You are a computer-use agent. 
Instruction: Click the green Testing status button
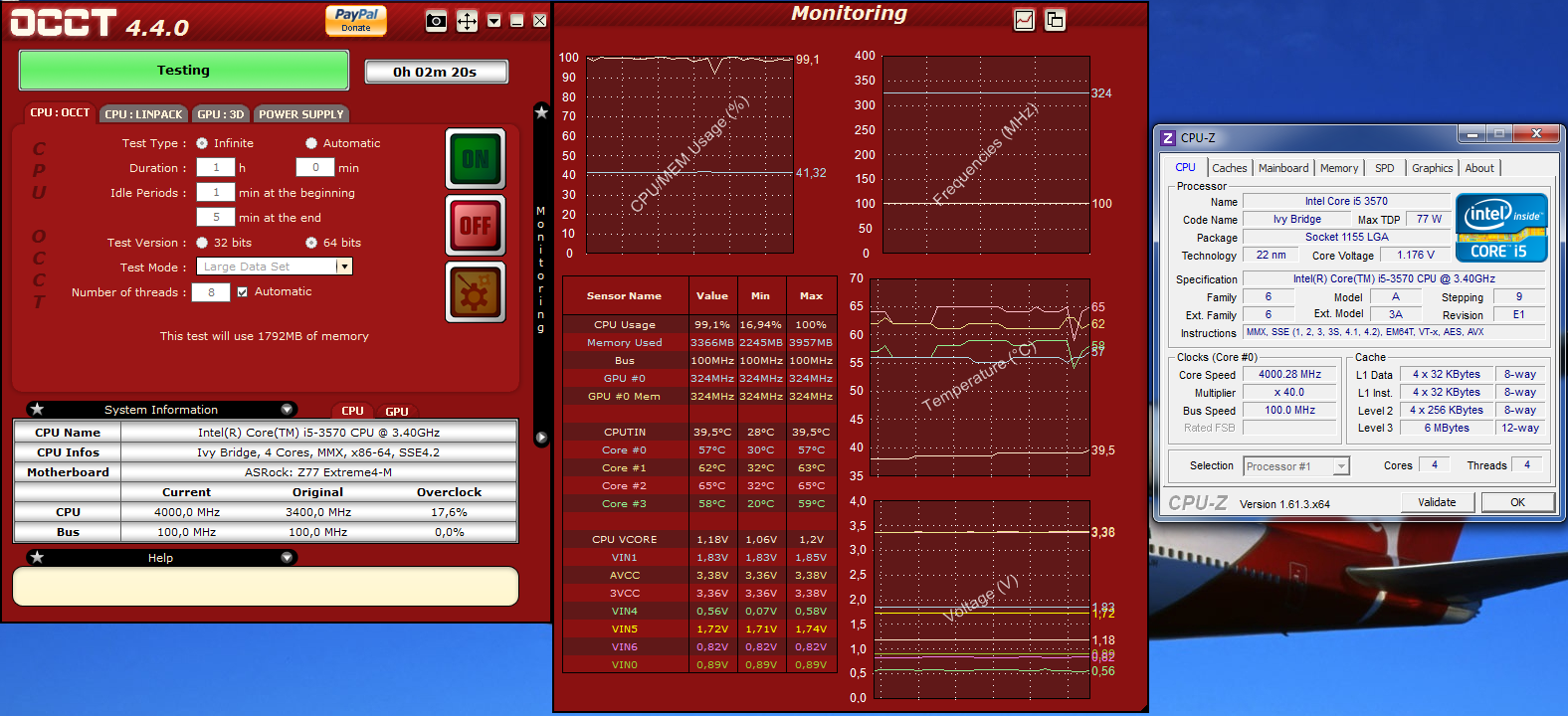click(184, 70)
